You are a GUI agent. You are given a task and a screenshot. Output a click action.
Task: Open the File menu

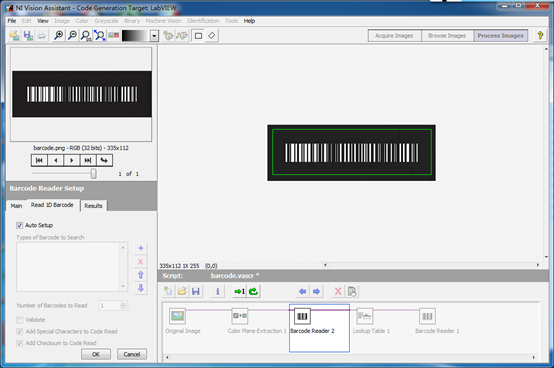(x=12, y=21)
